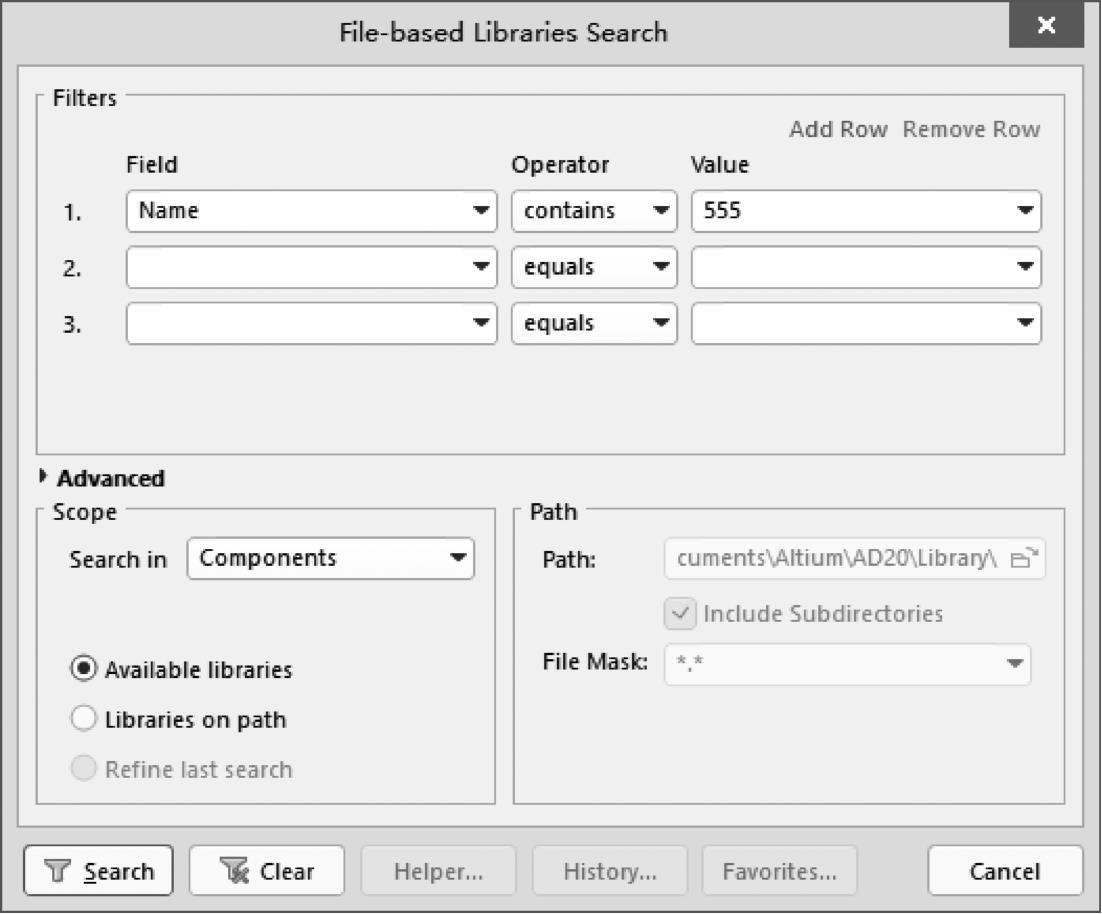Select the Libraries on path option
Viewport: 1102px width, 914px height.
pyautogui.click(x=85, y=719)
